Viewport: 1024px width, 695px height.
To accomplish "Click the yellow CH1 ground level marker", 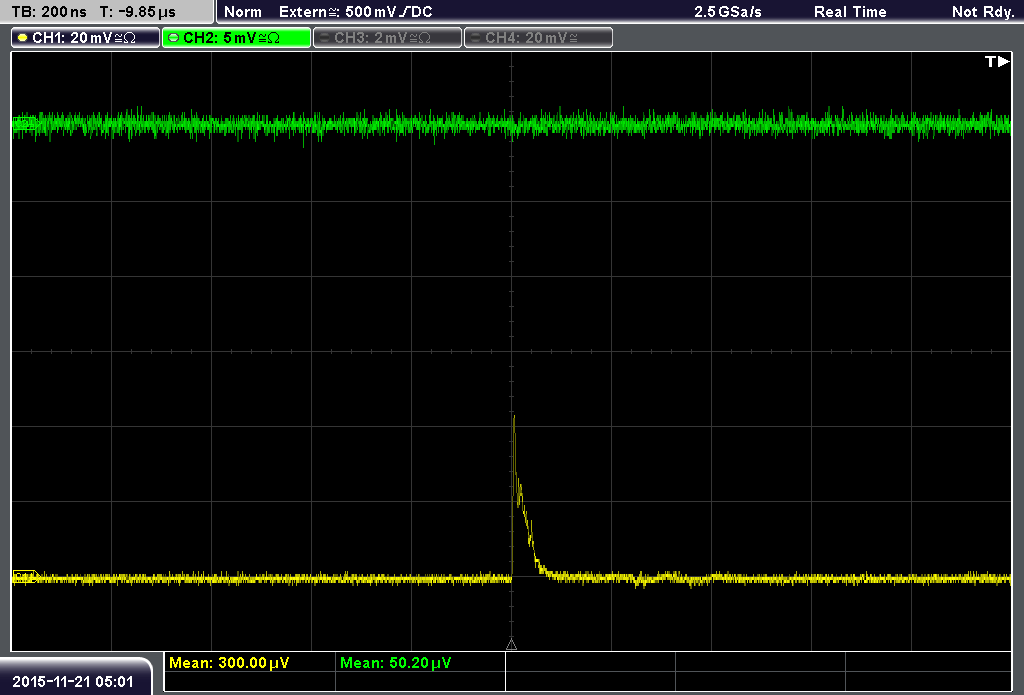I will pyautogui.click(x=25, y=576).
